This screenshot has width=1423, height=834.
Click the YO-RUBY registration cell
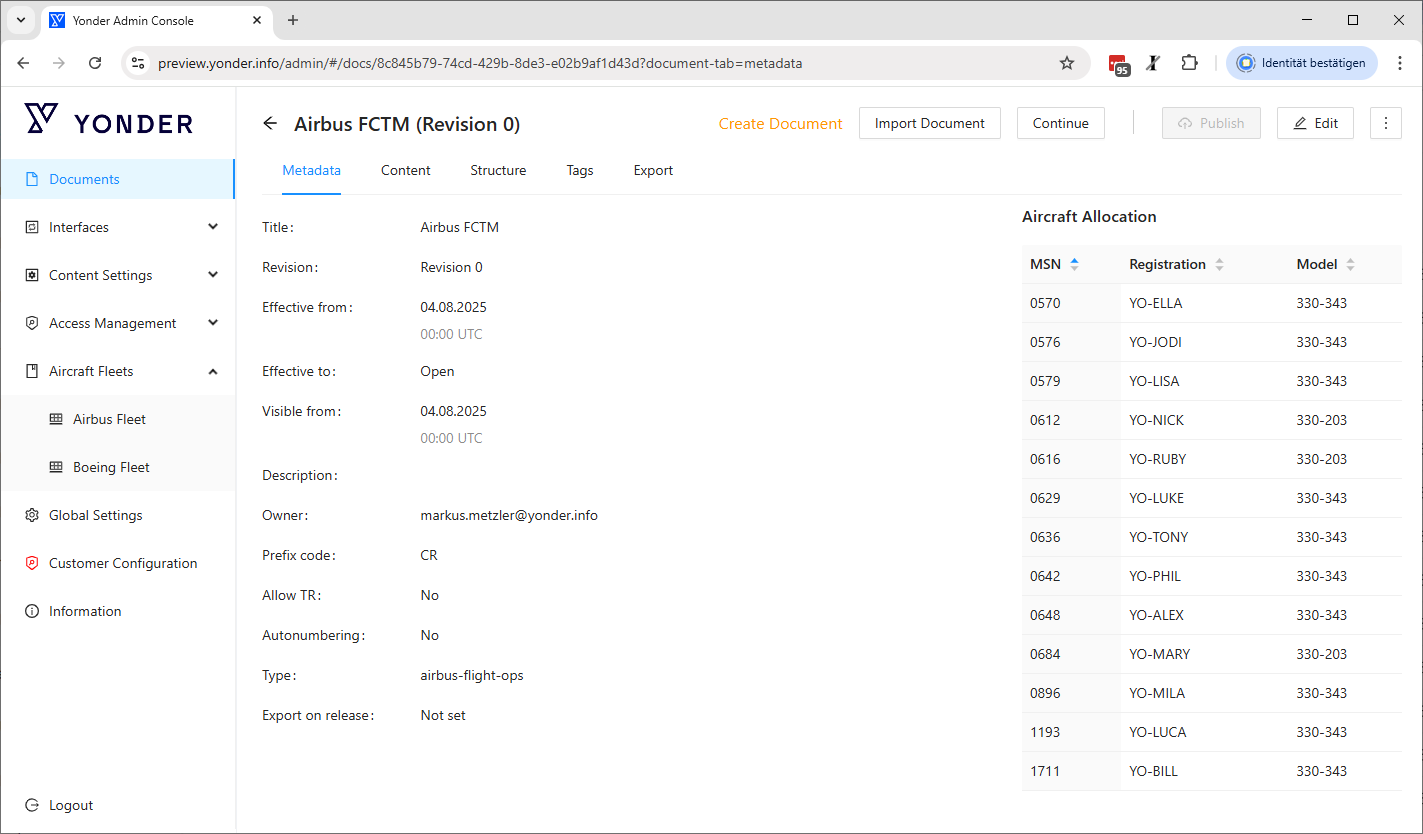tap(1204, 459)
